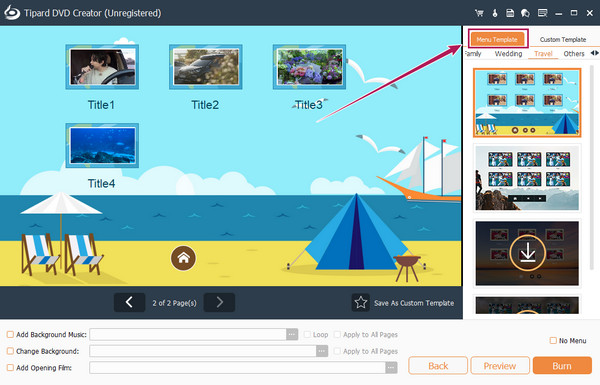Select the Travel template category
Image resolution: width=600 pixels, height=385 pixels.
click(x=543, y=54)
